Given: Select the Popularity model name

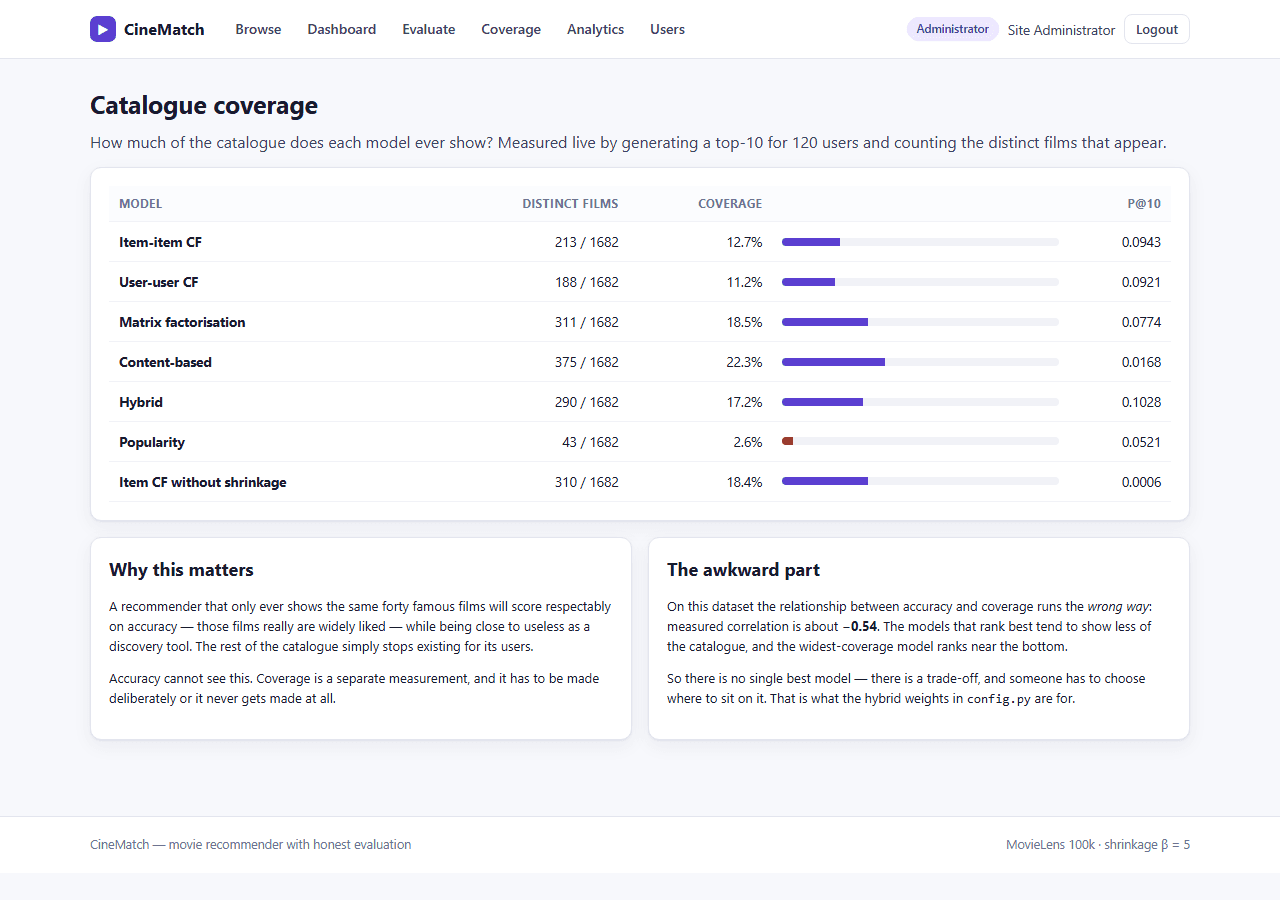Looking at the screenshot, I should point(152,442).
